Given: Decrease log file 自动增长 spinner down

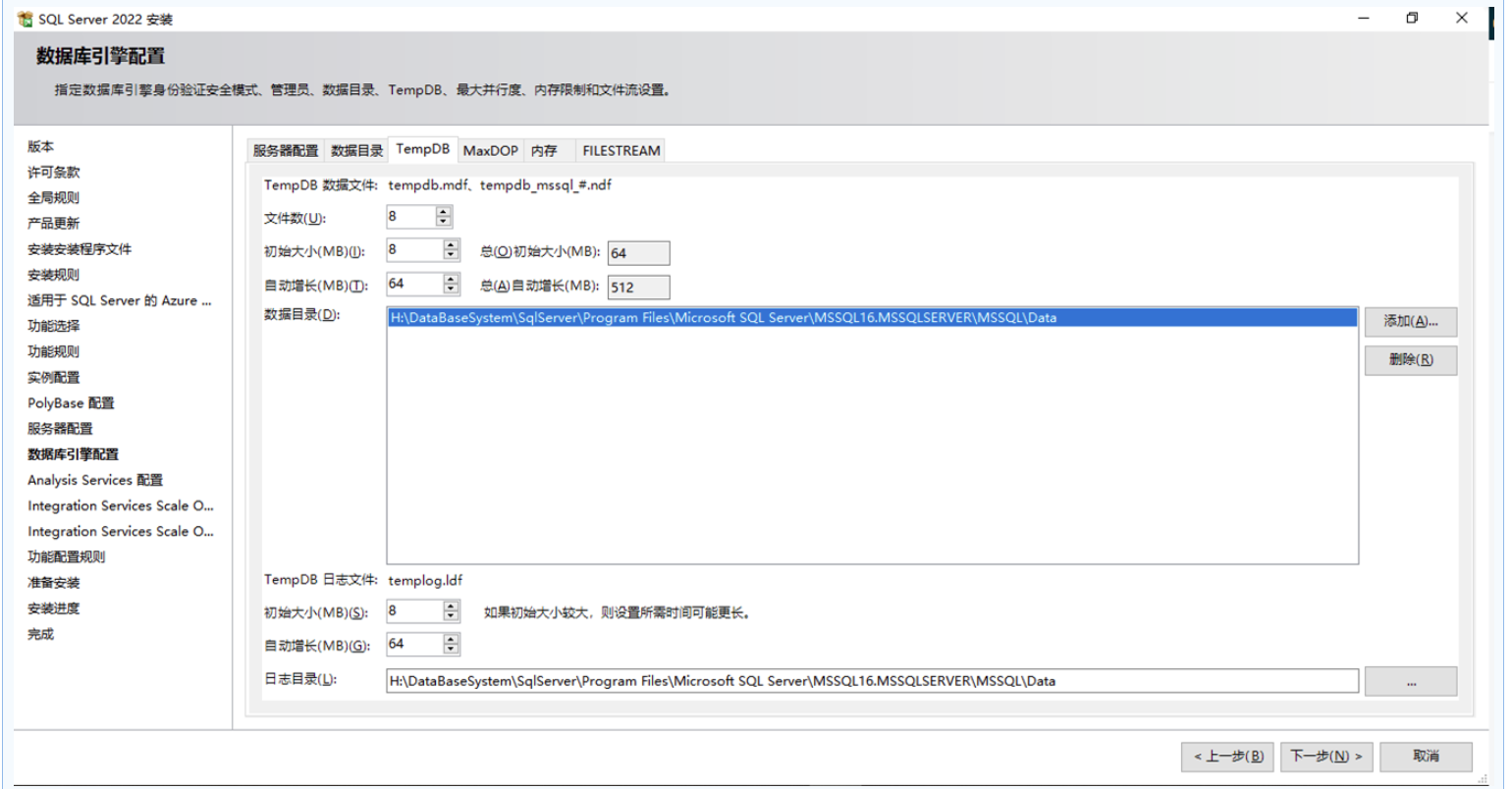Looking at the screenshot, I should [x=452, y=650].
